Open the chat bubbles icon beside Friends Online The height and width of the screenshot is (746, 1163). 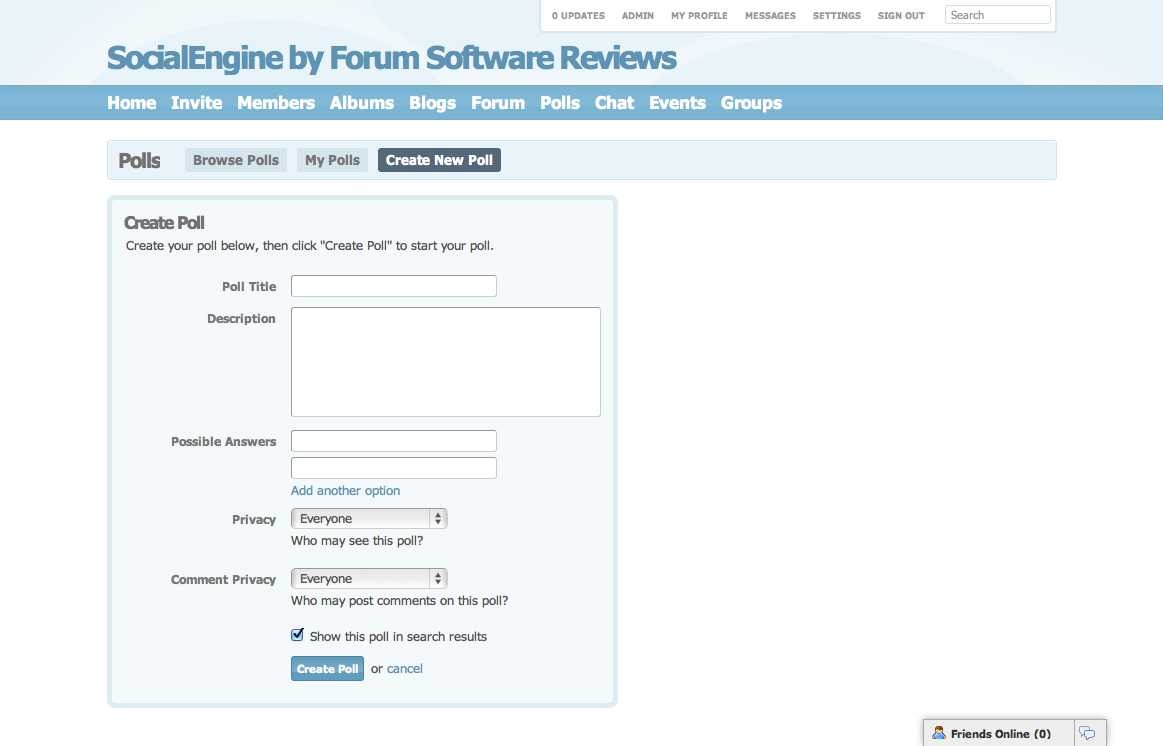[1087, 733]
